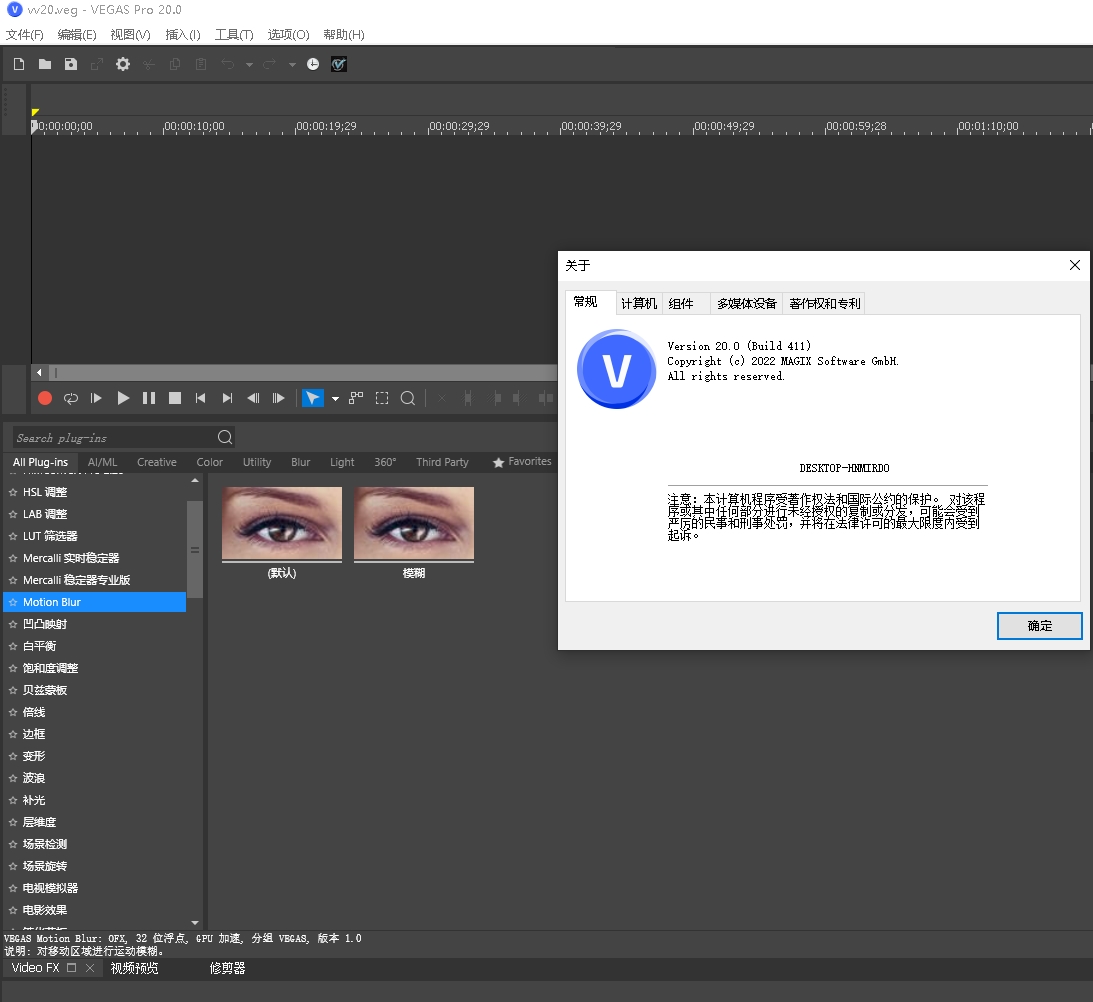Select the dashed-rectangle Selection tool
This screenshot has height=1002, width=1093.
pos(382,398)
